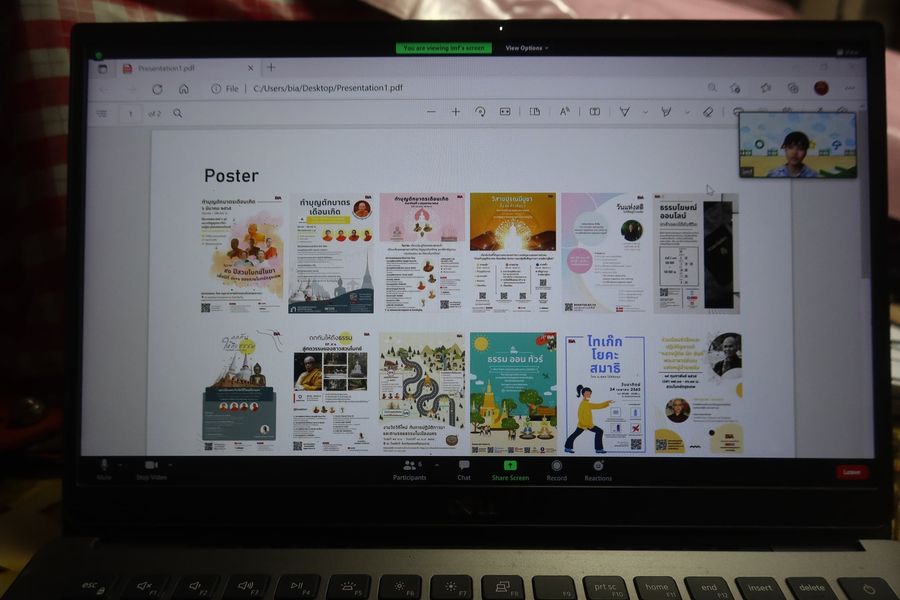This screenshot has width=900, height=600.
Task: Select the PDF eraser tool
Action: [x=708, y=112]
